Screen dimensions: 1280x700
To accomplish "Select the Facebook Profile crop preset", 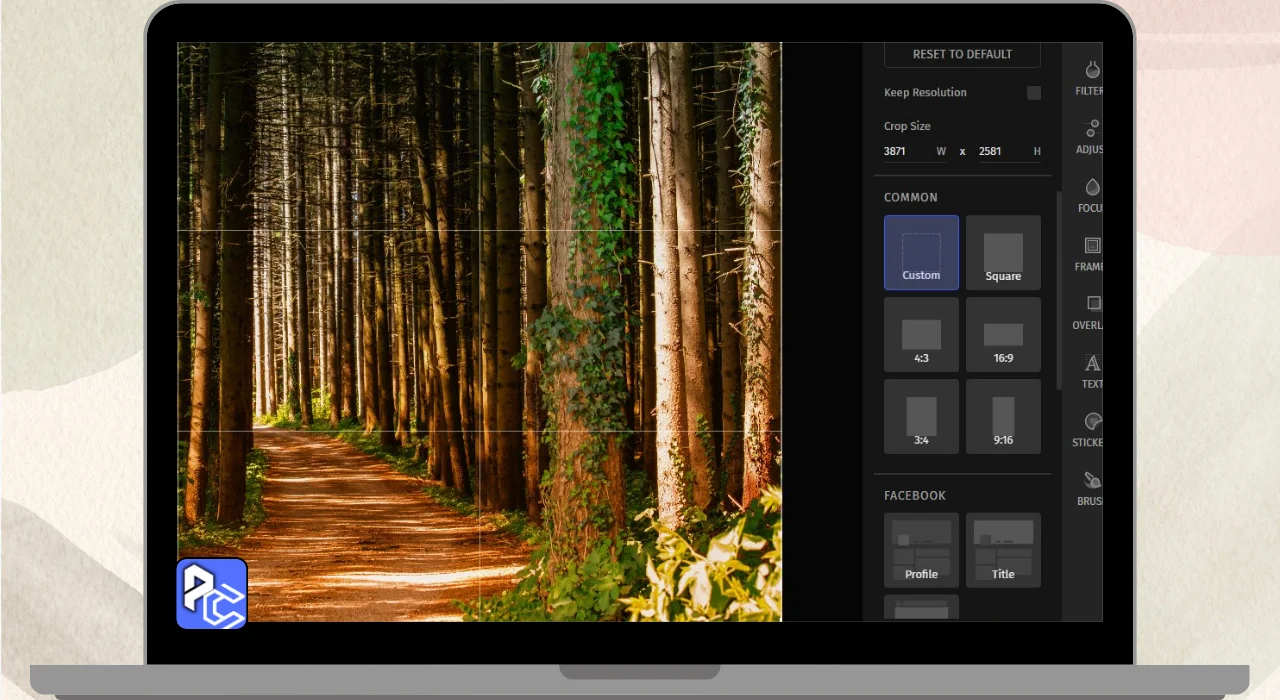I will point(921,550).
